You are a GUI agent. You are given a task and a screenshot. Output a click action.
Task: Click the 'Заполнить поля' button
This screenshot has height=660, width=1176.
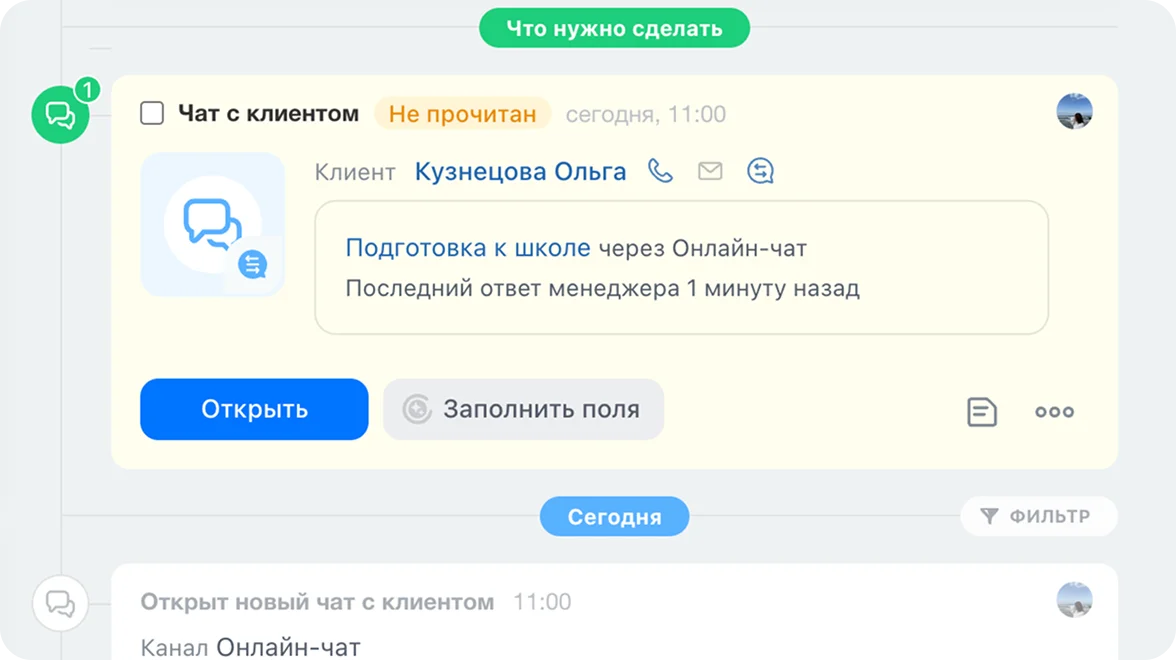[524, 410]
